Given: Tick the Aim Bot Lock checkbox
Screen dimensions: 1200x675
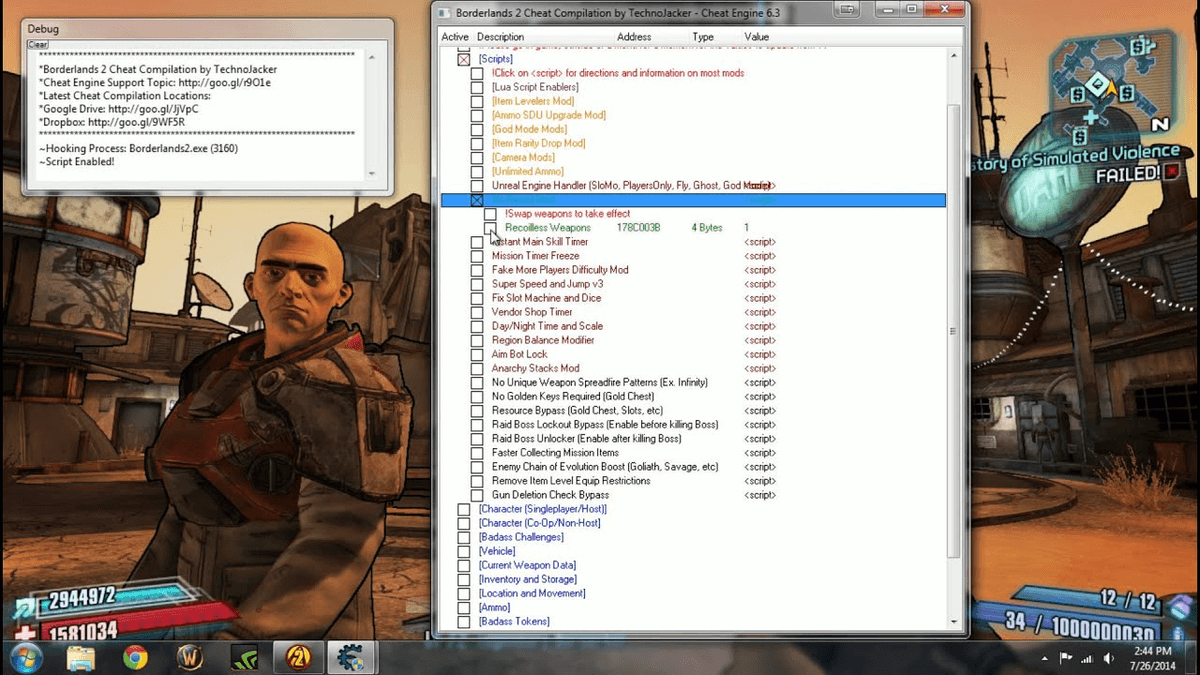Looking at the screenshot, I should [477, 354].
